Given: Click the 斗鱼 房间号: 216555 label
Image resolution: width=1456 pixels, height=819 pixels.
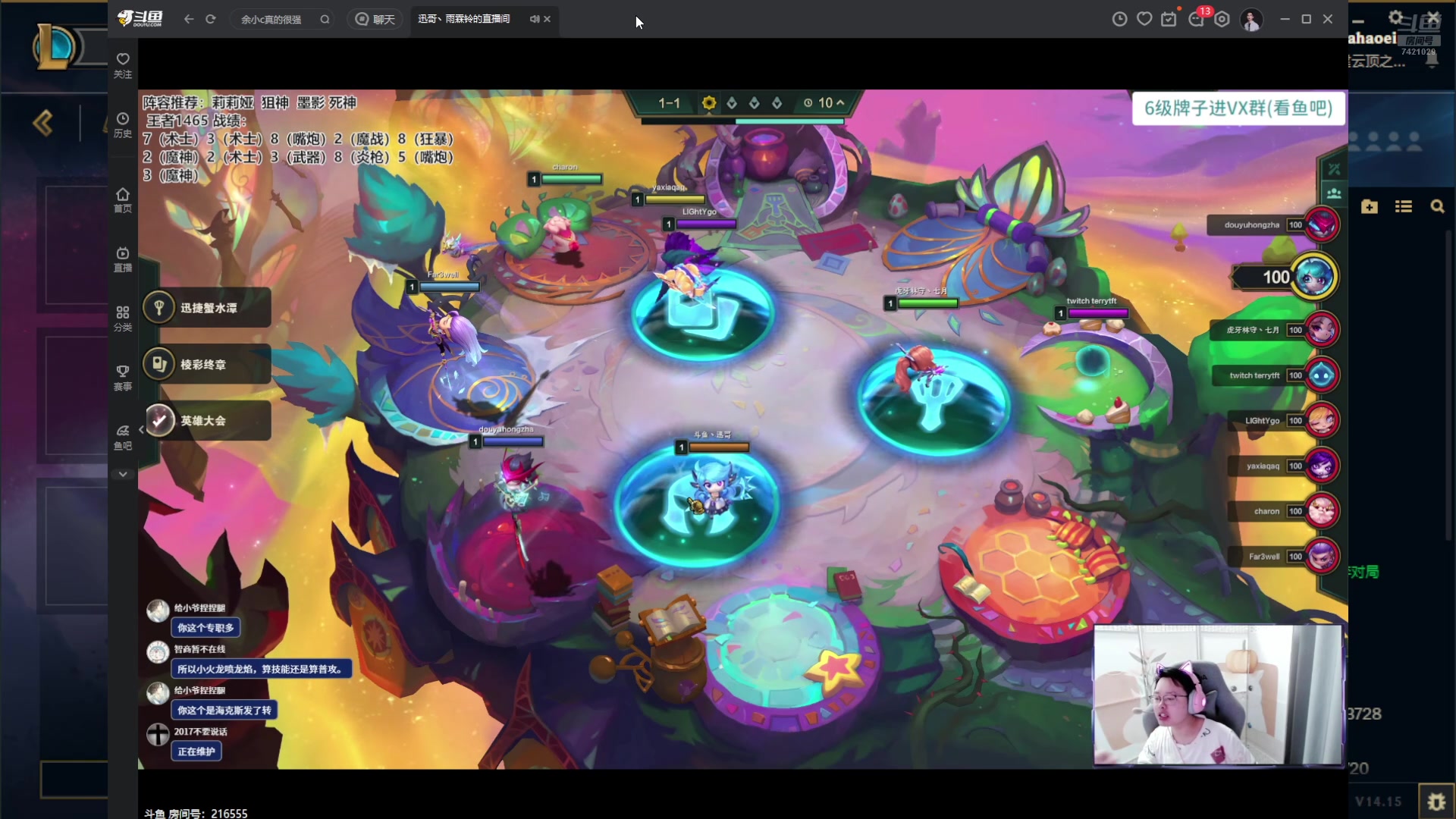Looking at the screenshot, I should tap(196, 813).
